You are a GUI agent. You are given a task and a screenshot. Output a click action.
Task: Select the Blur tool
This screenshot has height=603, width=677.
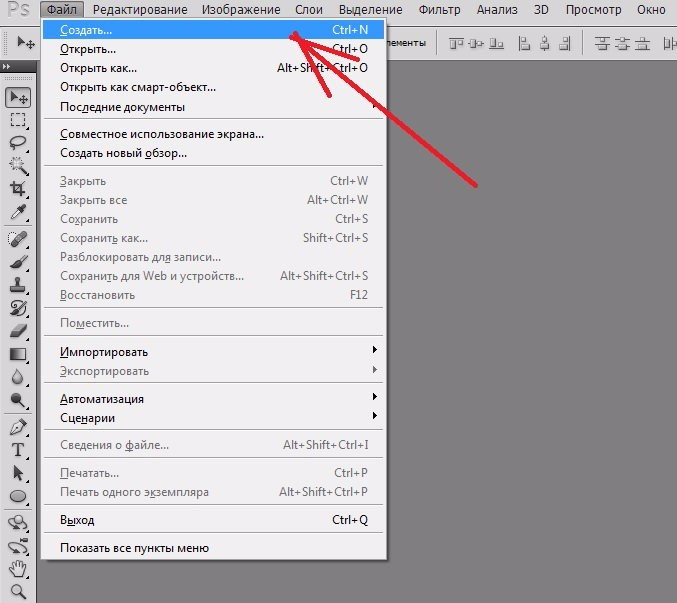click(x=18, y=377)
